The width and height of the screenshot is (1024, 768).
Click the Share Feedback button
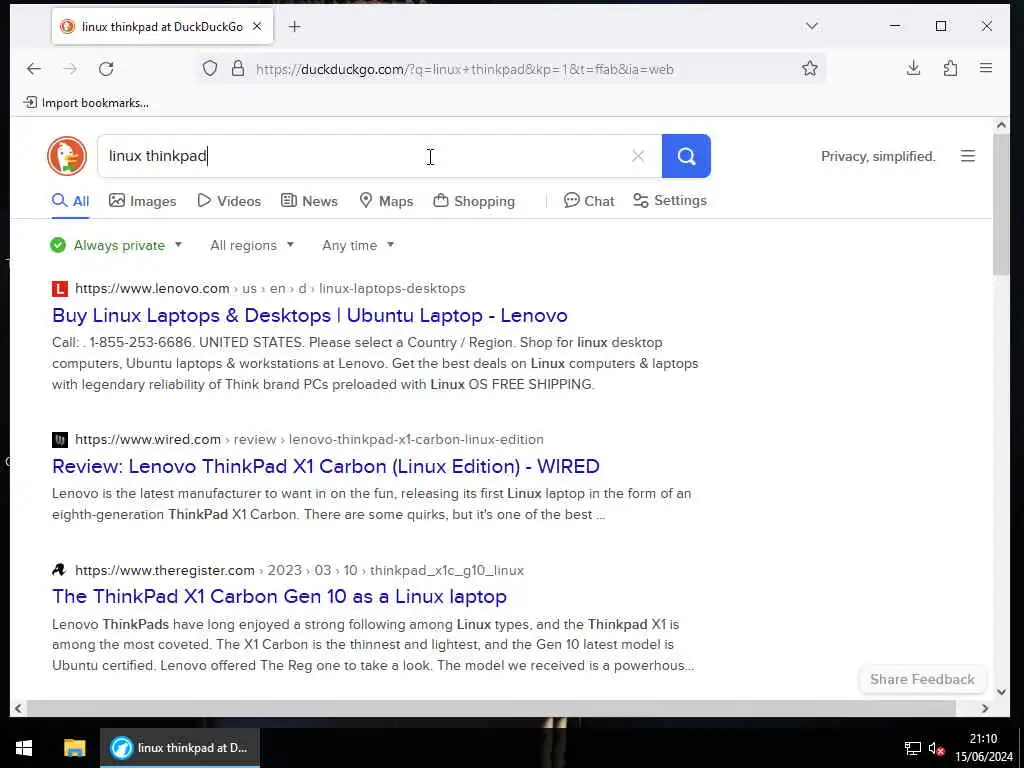(922, 679)
